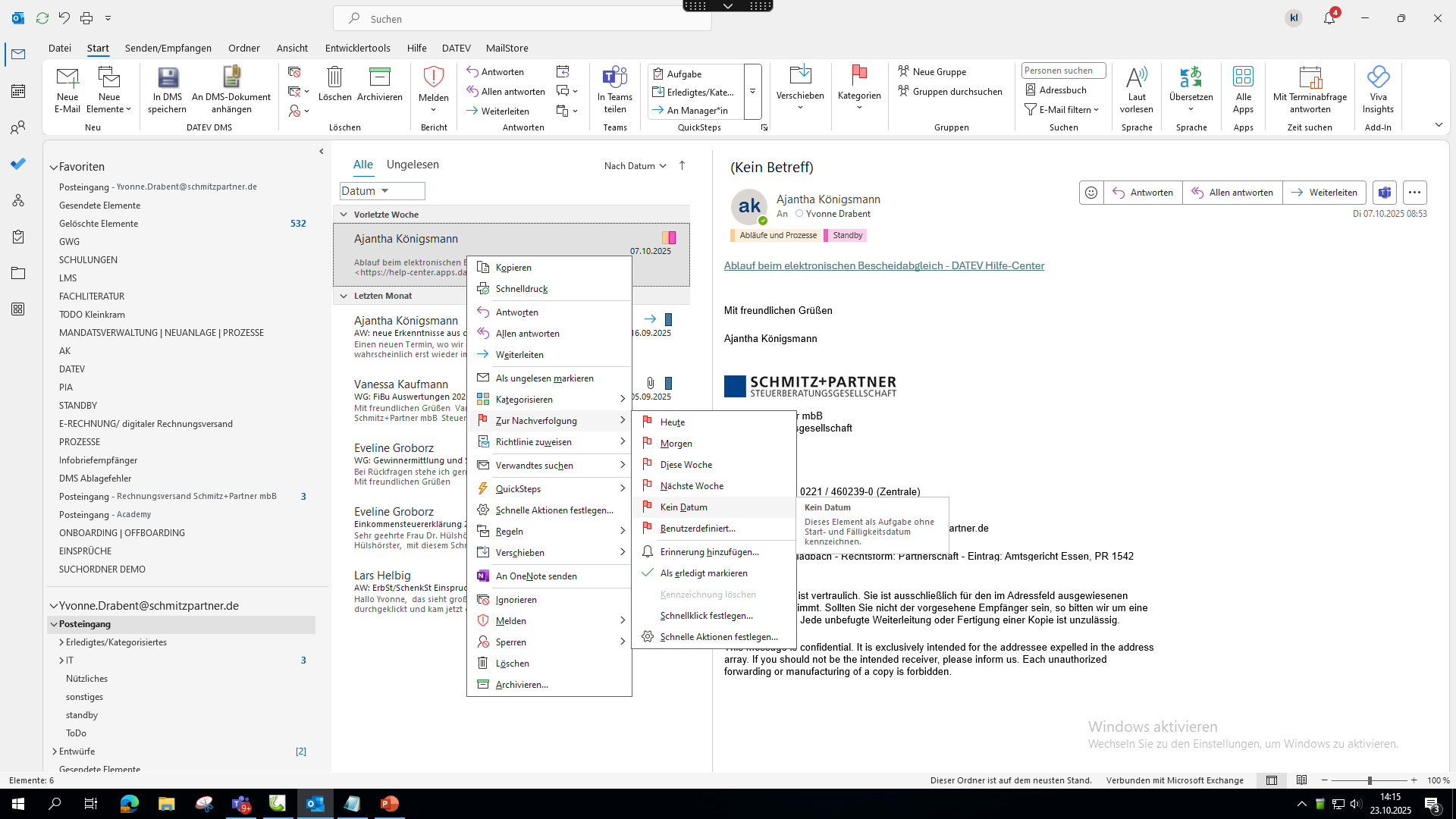Open PowerPoint from the taskbar
Viewport: 1456px width, 819px height.
tap(390, 804)
